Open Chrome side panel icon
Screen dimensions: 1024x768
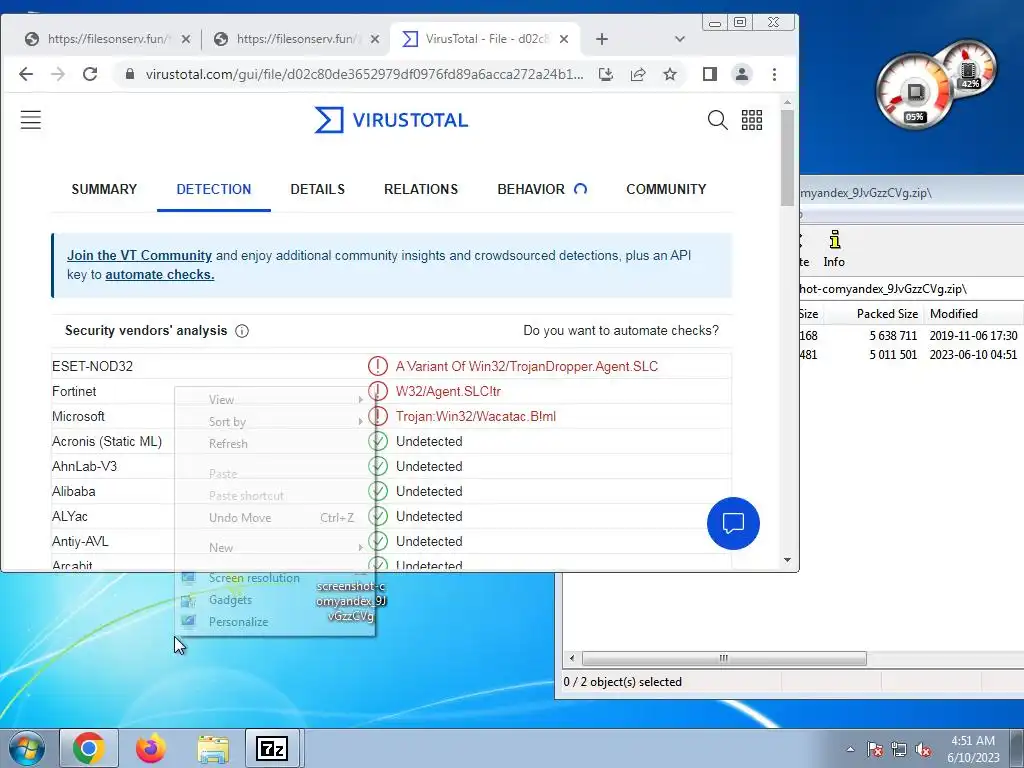point(710,74)
